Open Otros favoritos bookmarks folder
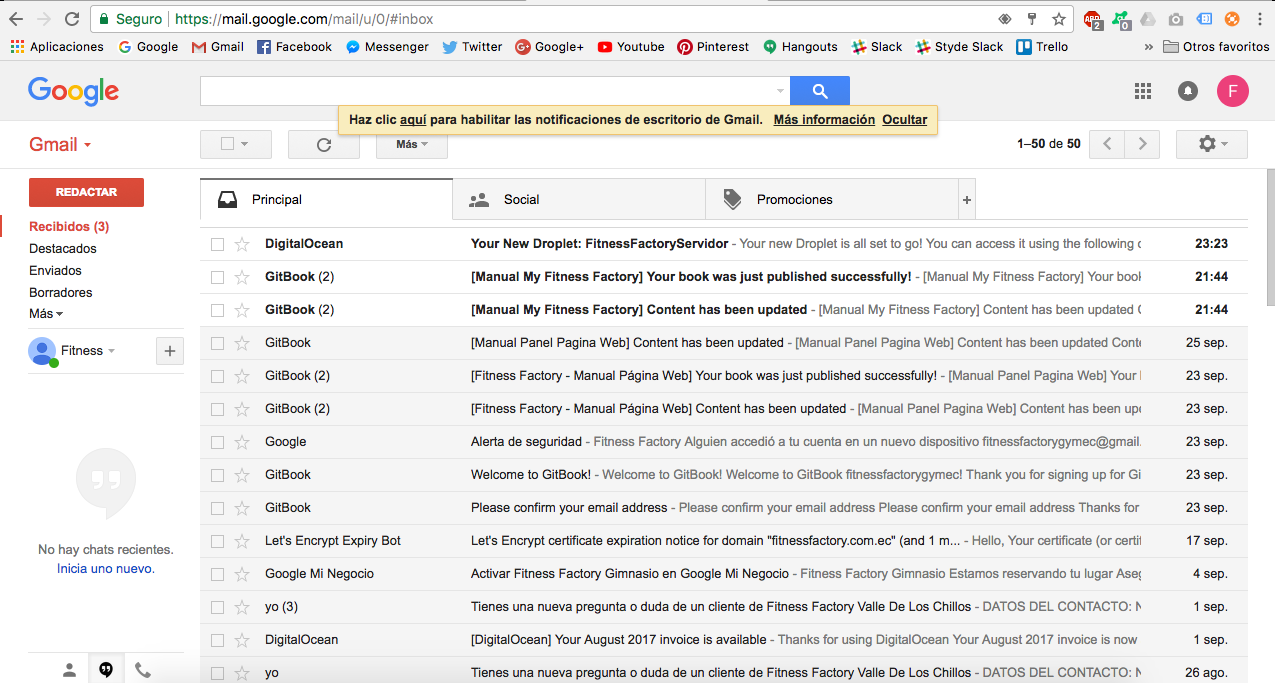 1216,47
